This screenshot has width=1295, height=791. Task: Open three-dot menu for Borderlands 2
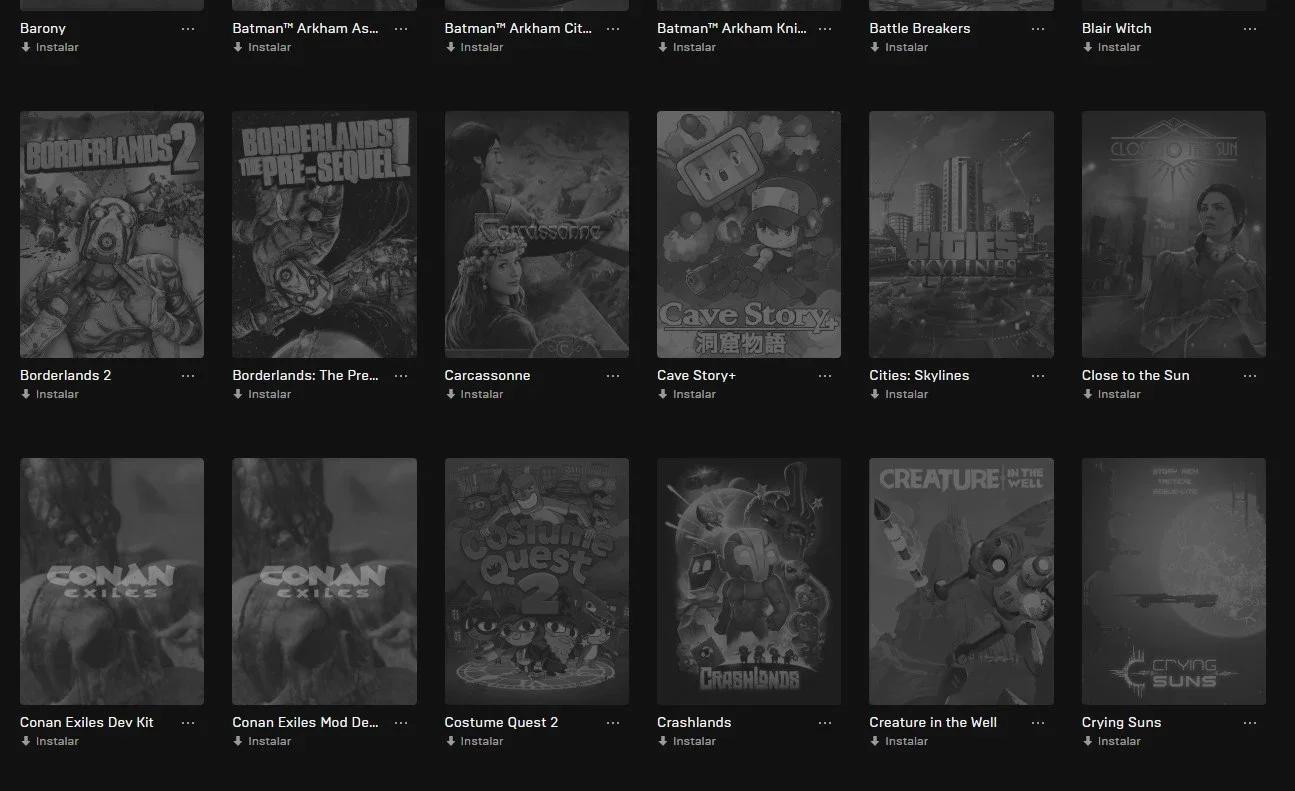click(188, 376)
